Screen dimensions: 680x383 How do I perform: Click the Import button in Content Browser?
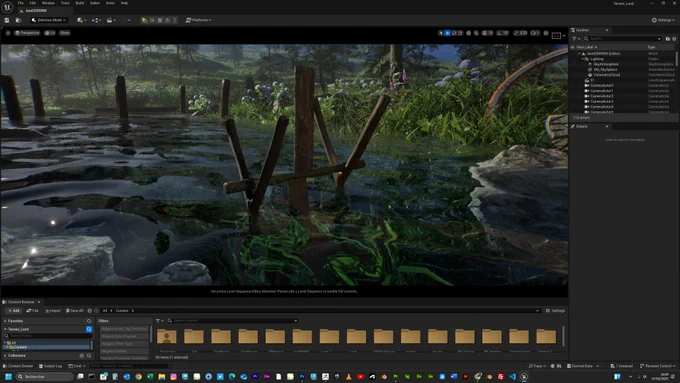click(53, 311)
